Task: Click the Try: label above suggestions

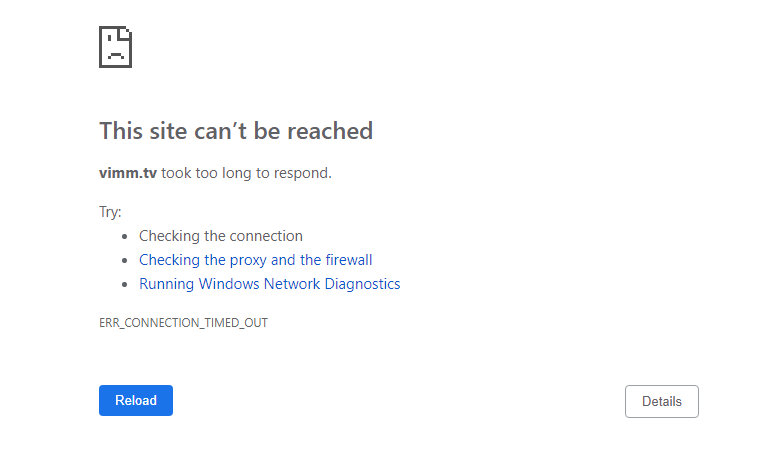Action: [x=110, y=212]
